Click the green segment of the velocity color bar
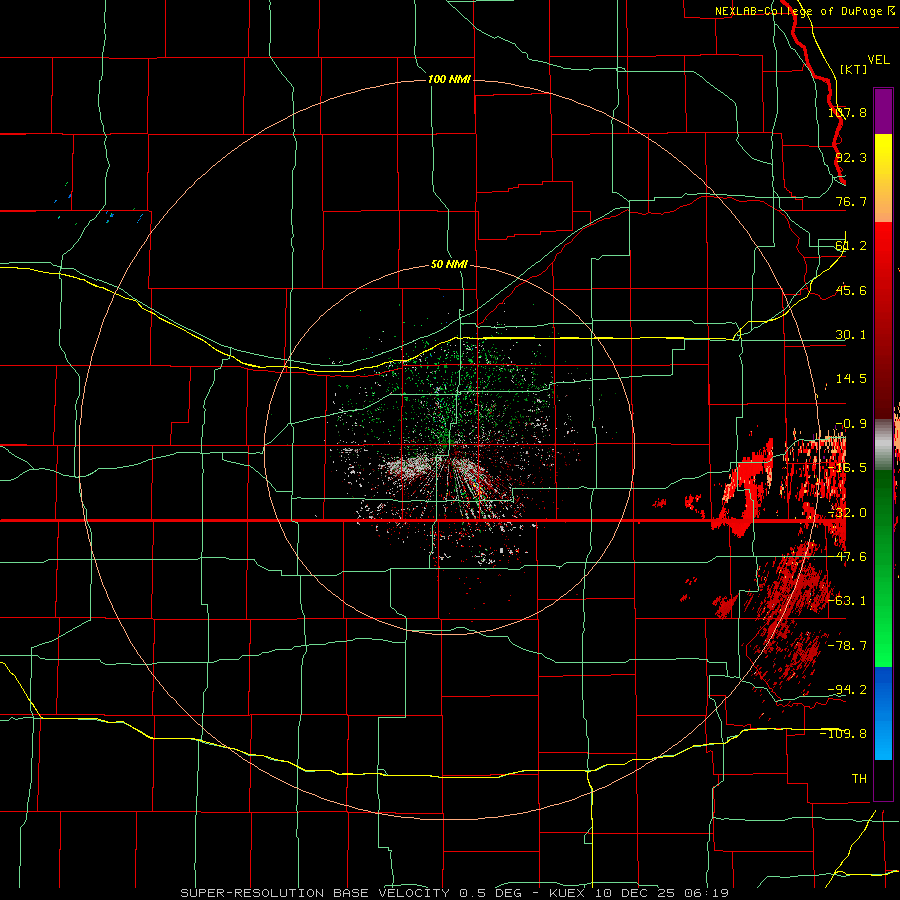 click(x=883, y=568)
